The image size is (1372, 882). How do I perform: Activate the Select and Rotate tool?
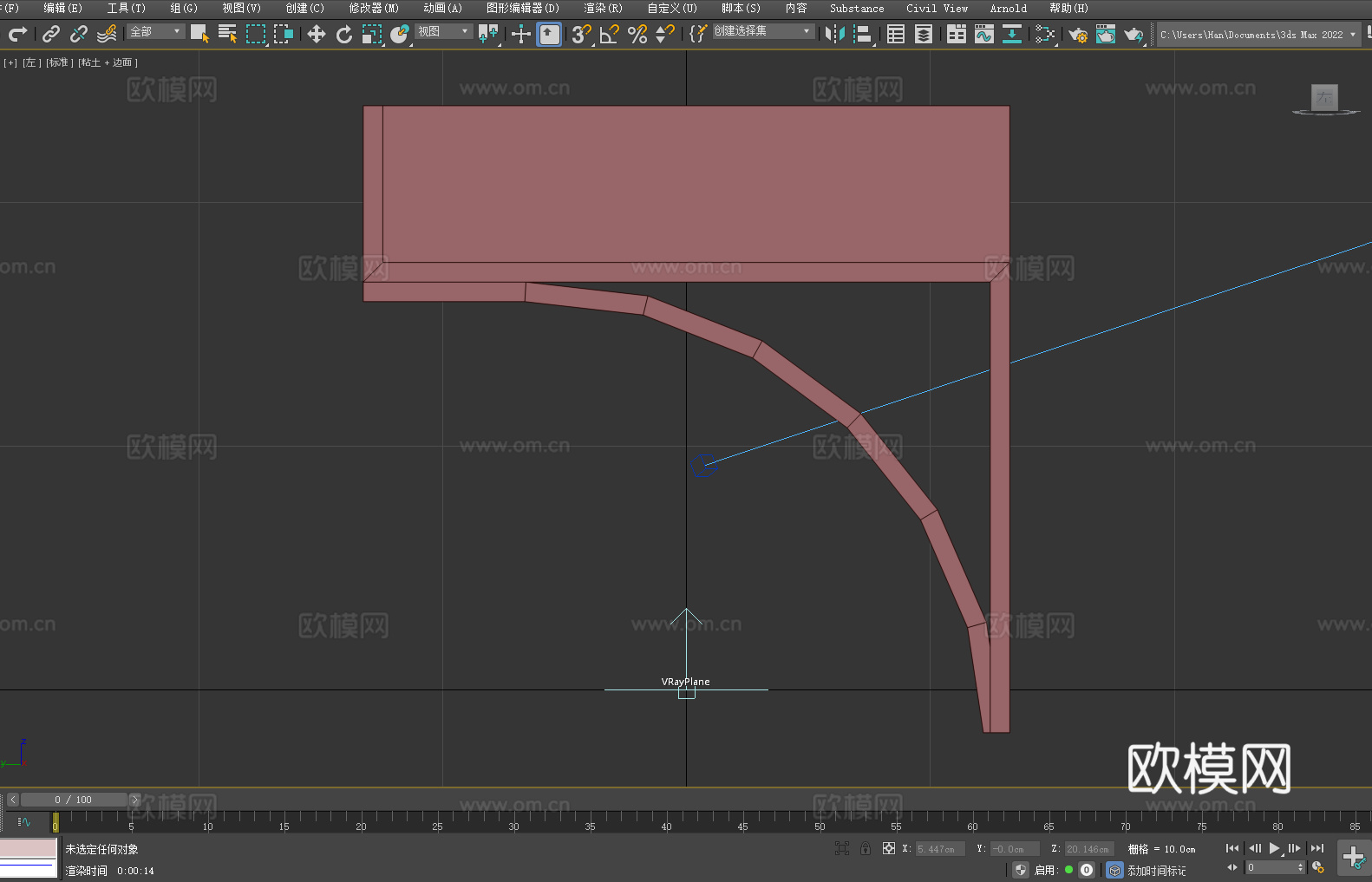(x=344, y=34)
